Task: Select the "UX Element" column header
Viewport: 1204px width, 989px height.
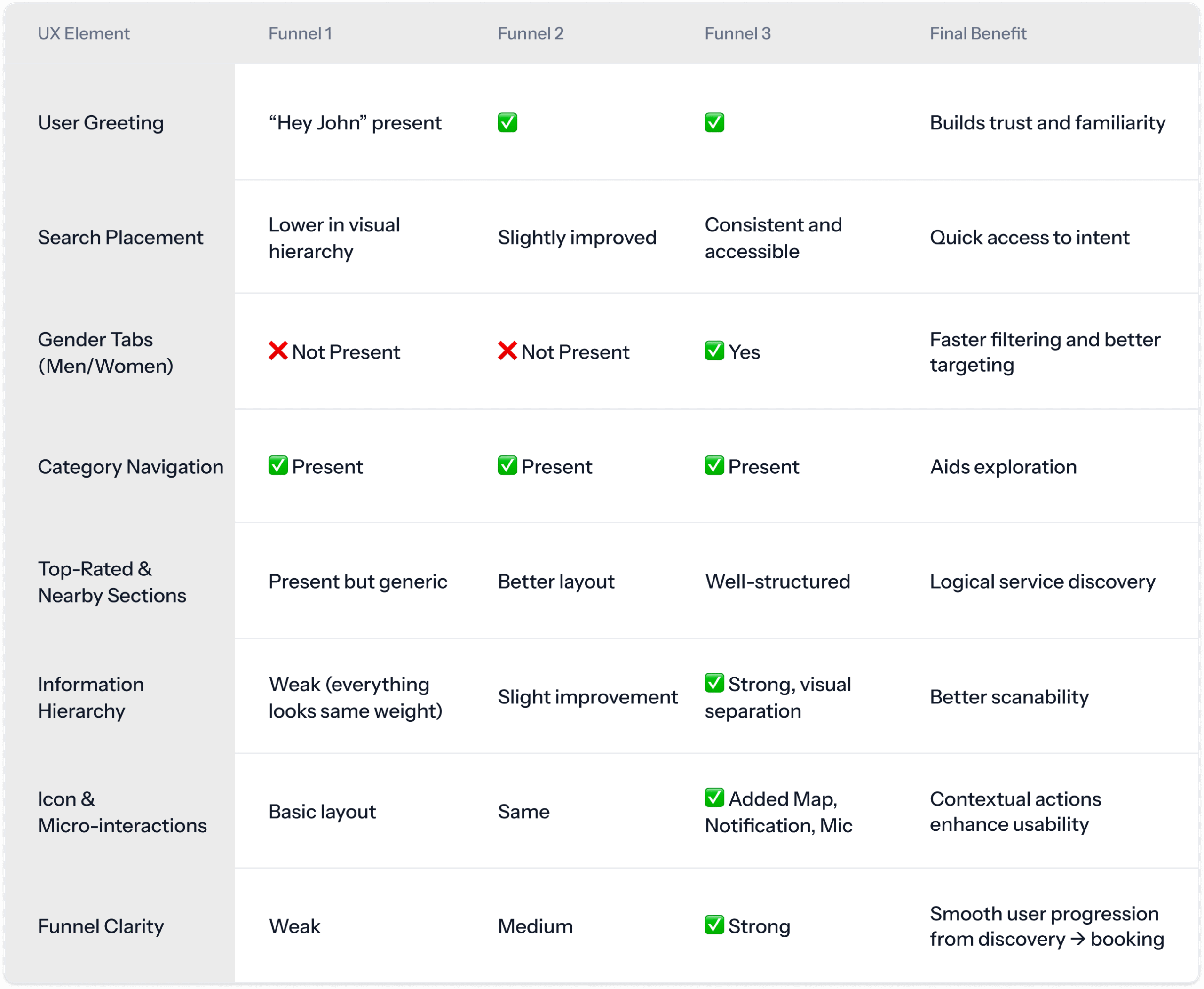Action: click(84, 33)
